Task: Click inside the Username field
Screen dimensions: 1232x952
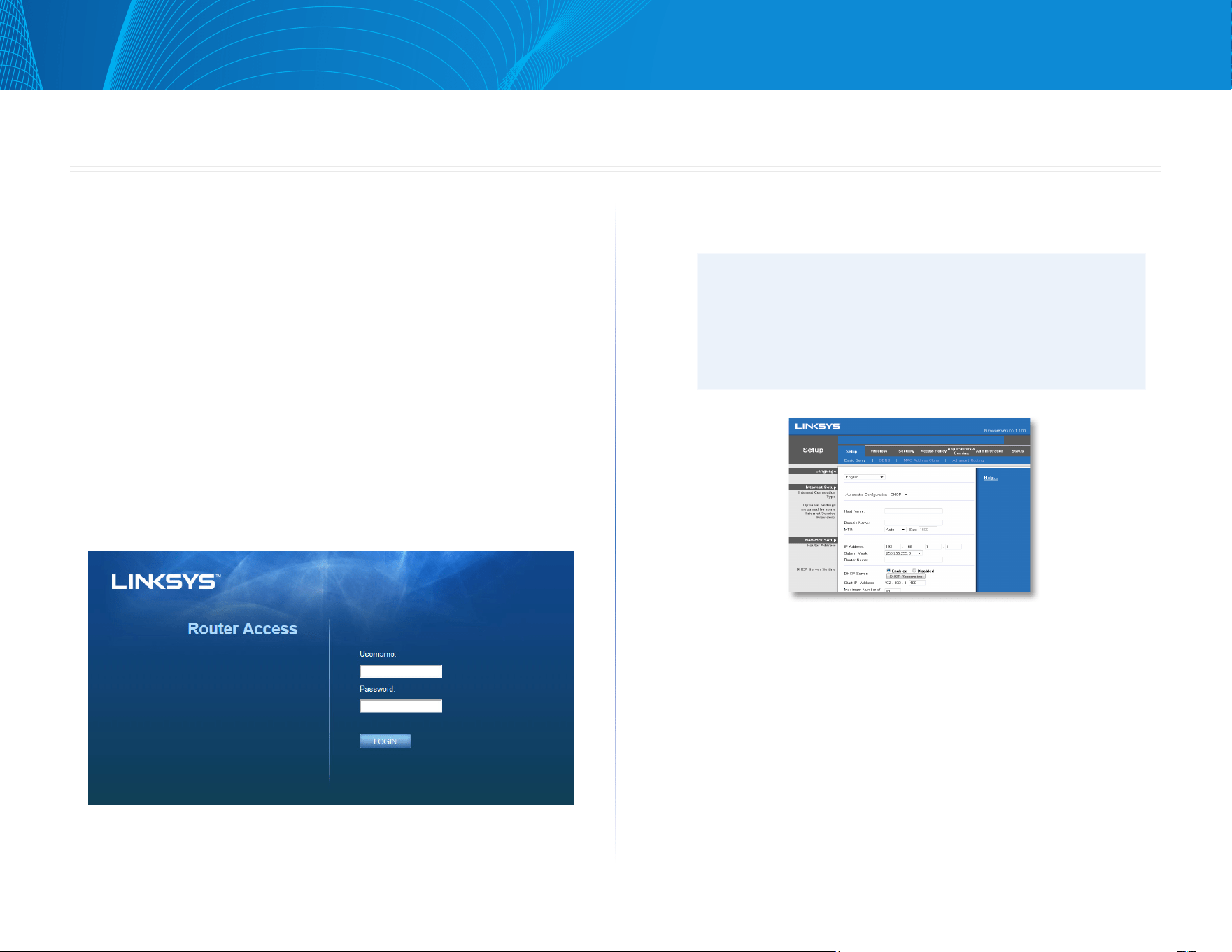Action: [x=401, y=672]
